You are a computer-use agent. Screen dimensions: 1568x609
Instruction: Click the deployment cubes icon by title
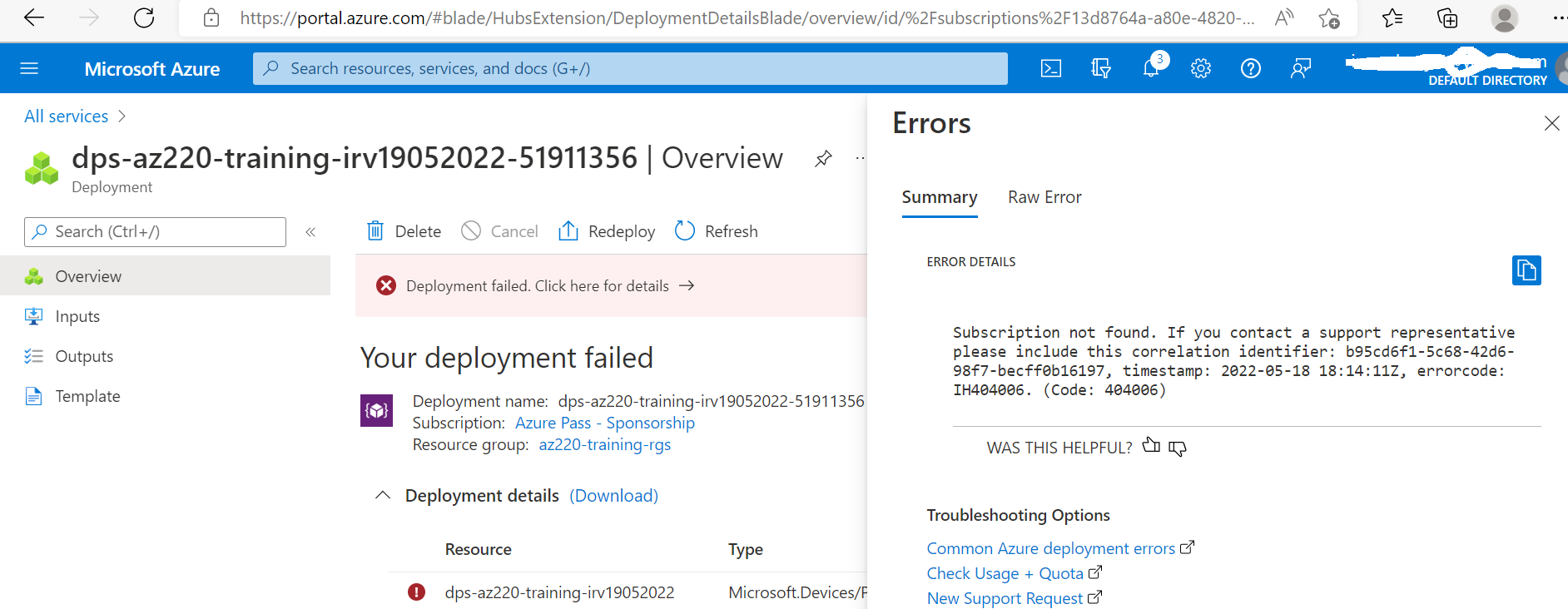click(42, 168)
